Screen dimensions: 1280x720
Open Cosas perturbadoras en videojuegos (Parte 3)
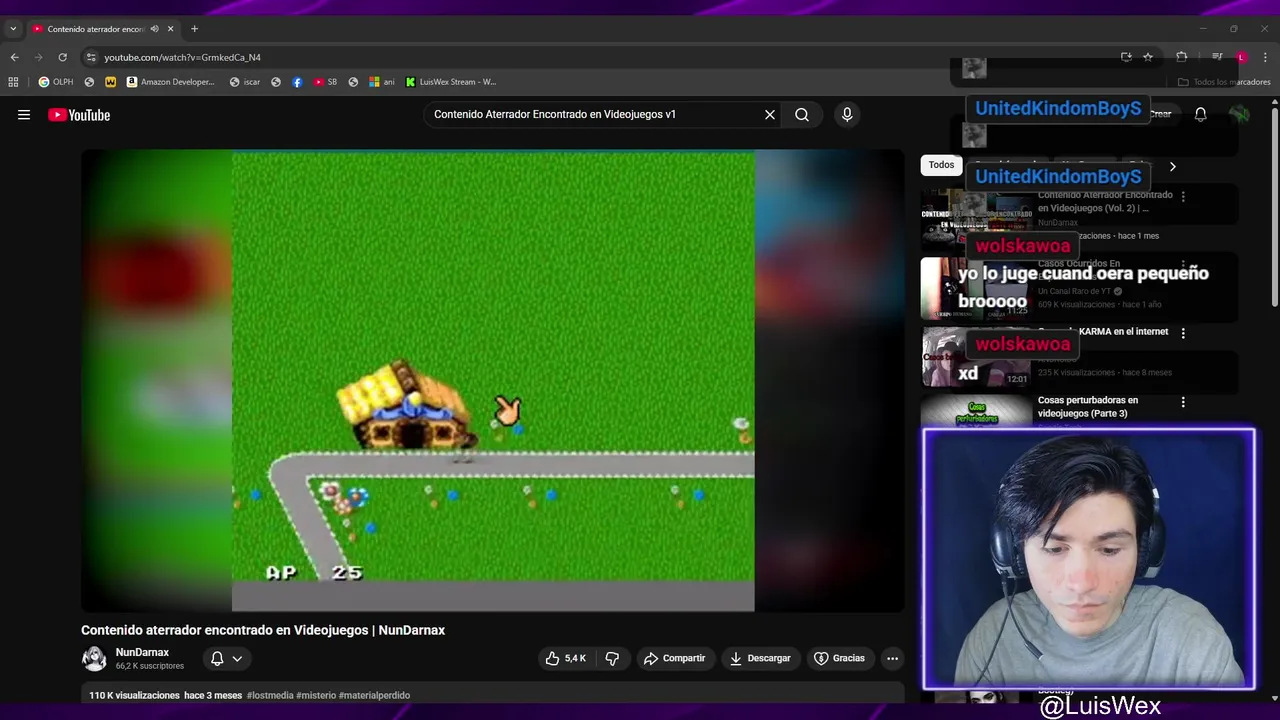tap(1088, 407)
